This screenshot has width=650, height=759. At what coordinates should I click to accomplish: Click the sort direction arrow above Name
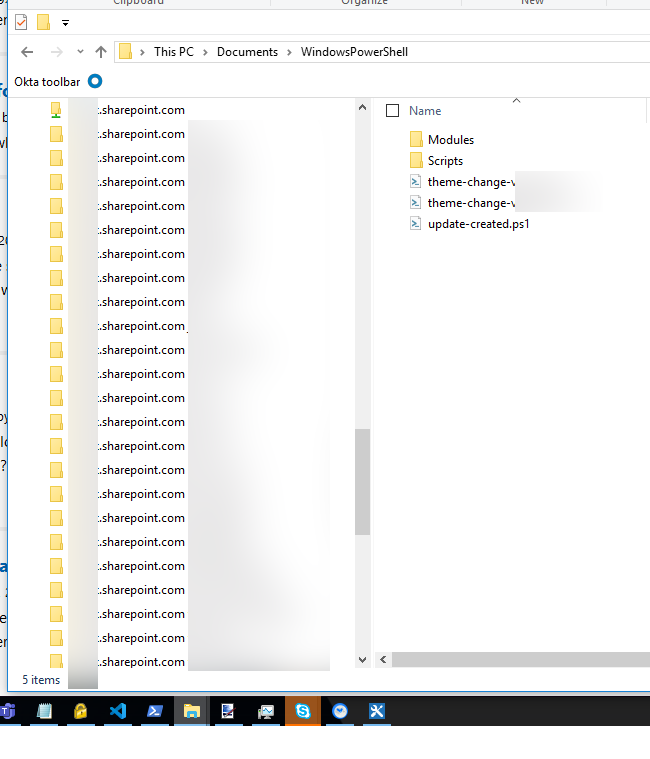pos(516,101)
